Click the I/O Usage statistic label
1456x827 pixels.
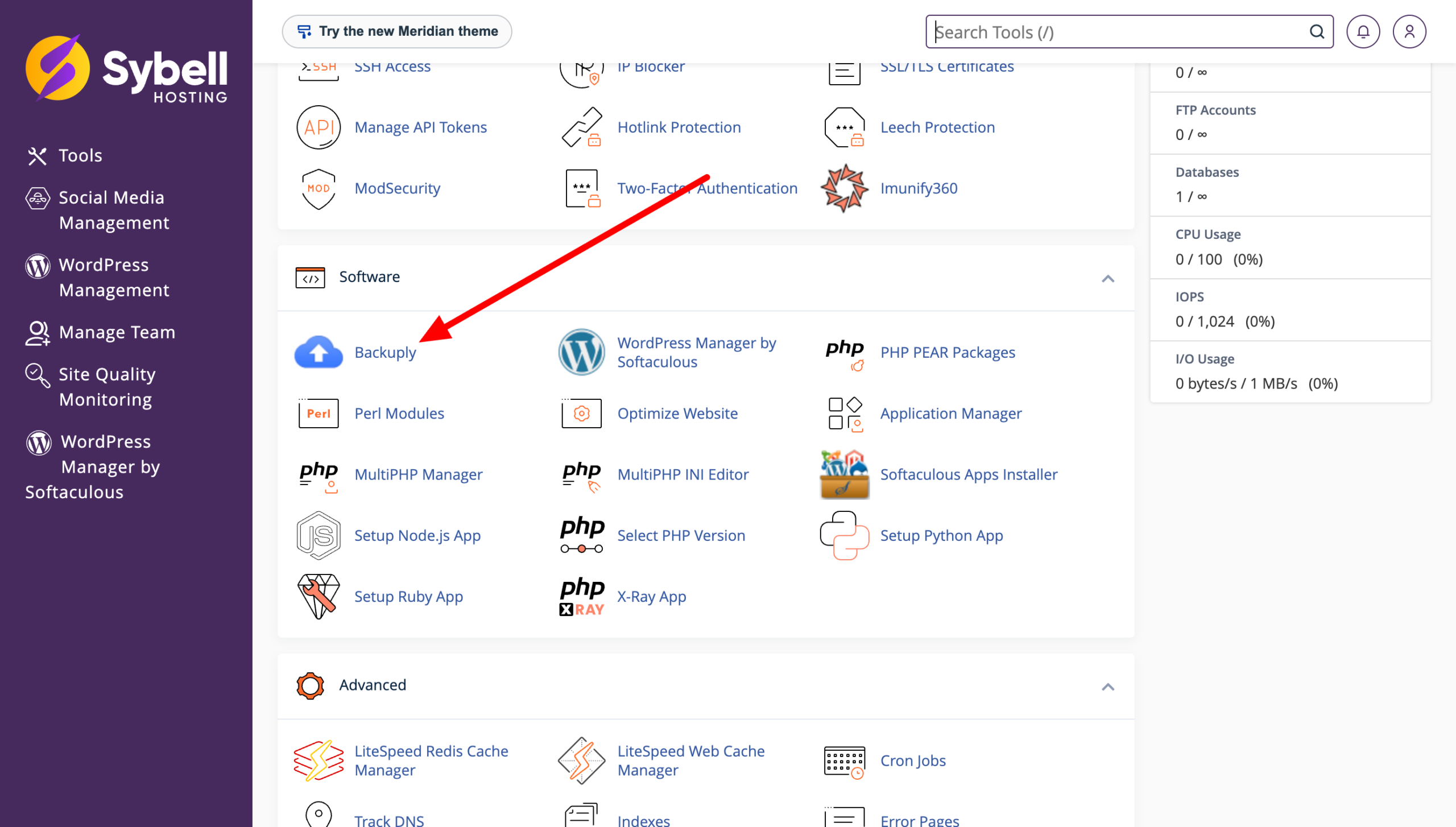[x=1205, y=359]
